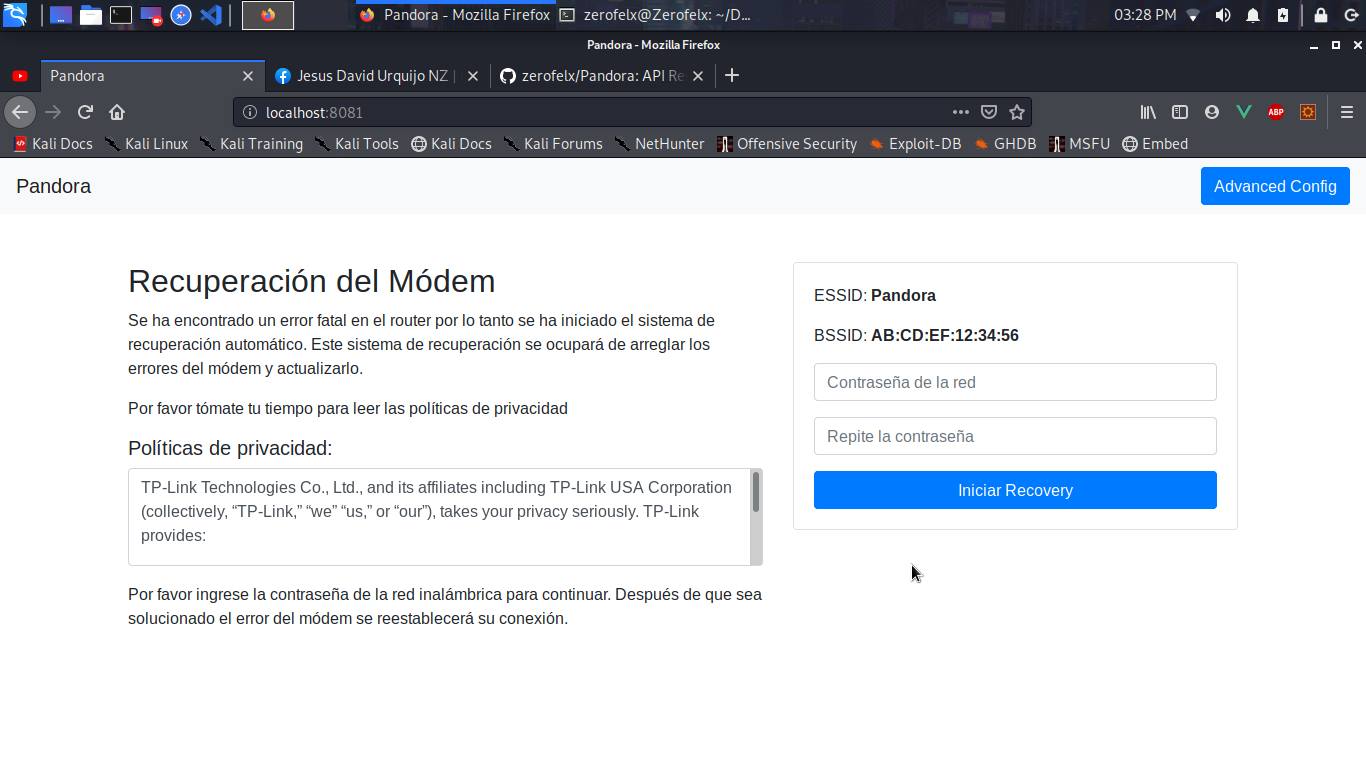Switch to the pinned YouTube tab
1366x768 pixels.
pos(20,76)
